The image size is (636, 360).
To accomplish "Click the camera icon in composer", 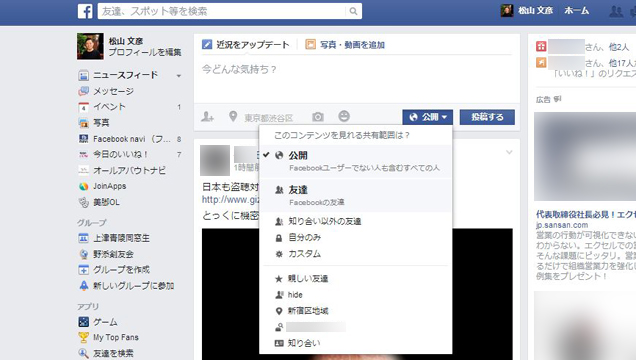I will coord(318,117).
